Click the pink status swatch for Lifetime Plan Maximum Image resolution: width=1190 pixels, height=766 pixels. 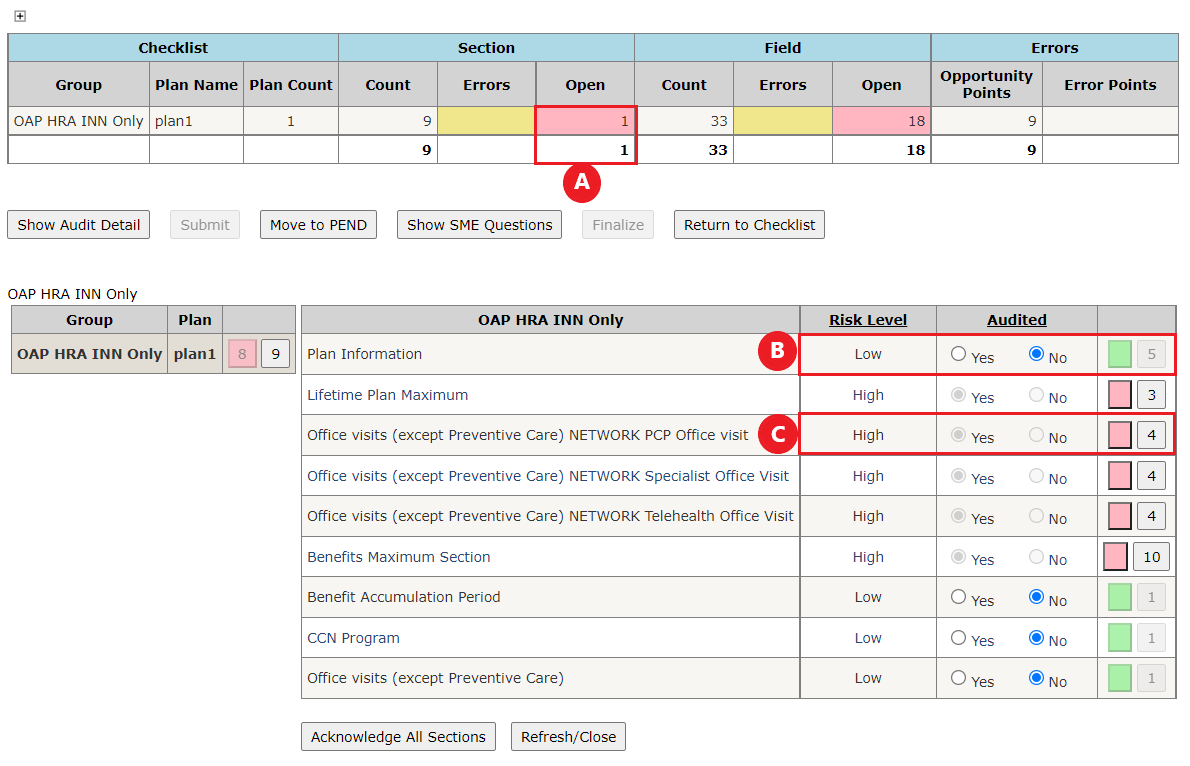(1119, 395)
